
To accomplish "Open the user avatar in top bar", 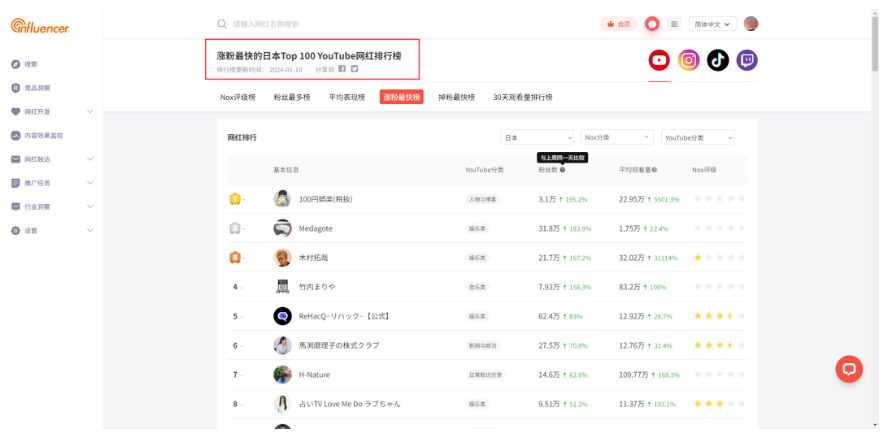I will (x=751, y=24).
